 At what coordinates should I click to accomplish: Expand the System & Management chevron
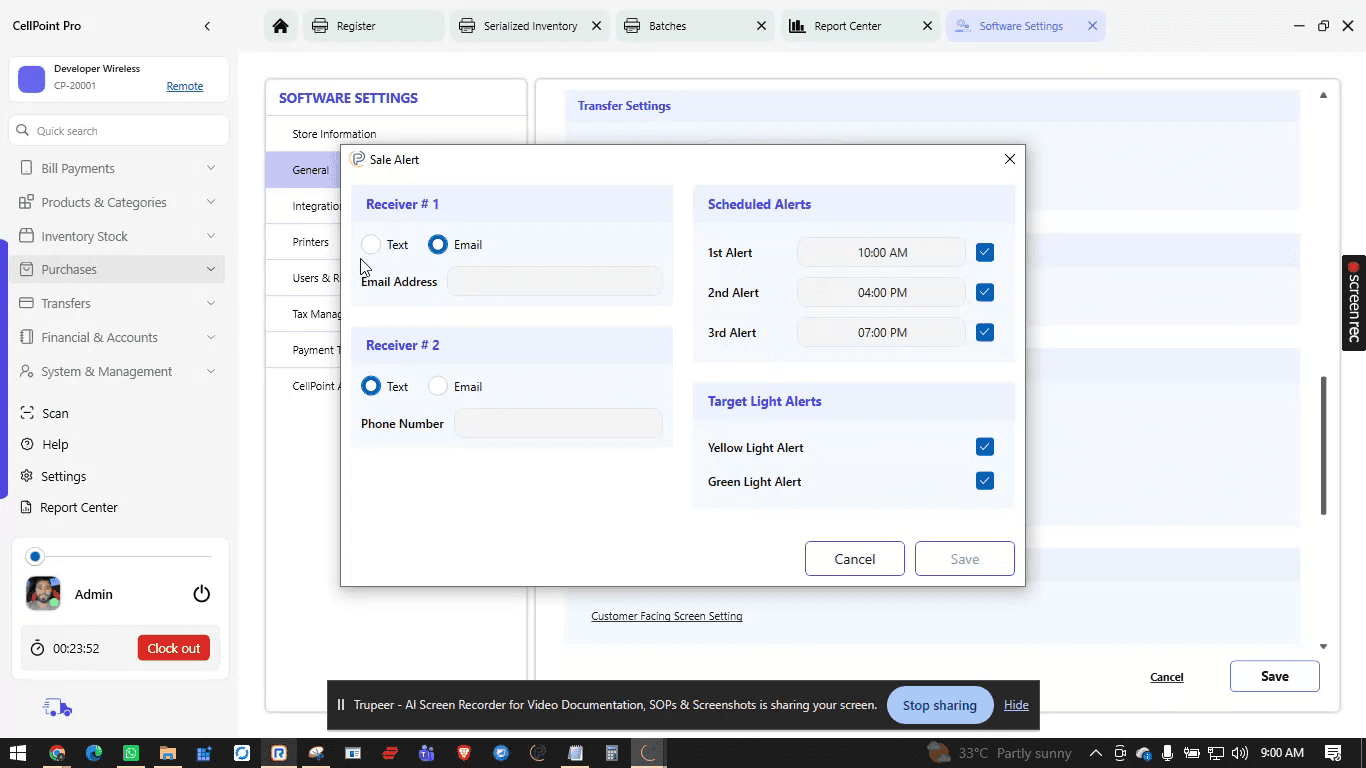211,371
